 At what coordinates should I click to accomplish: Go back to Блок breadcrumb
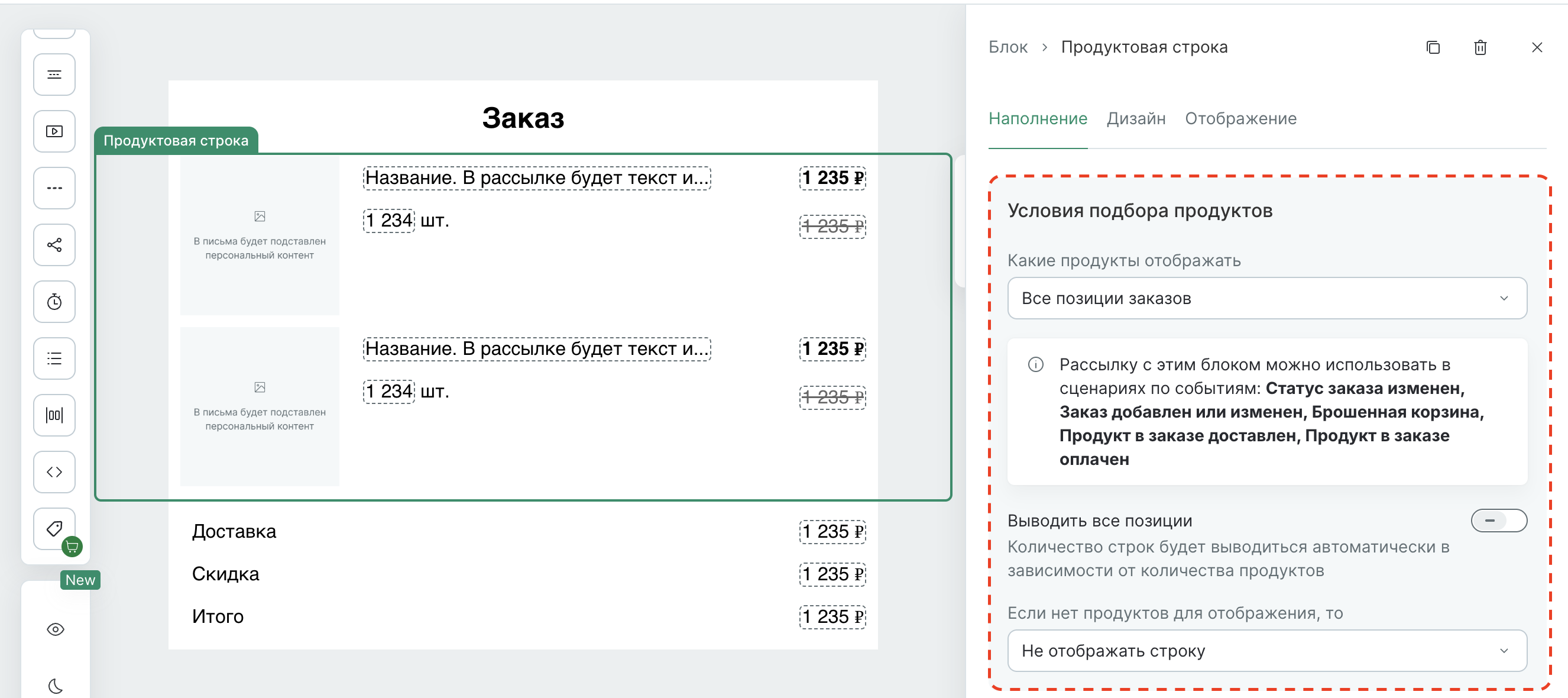click(x=1008, y=47)
